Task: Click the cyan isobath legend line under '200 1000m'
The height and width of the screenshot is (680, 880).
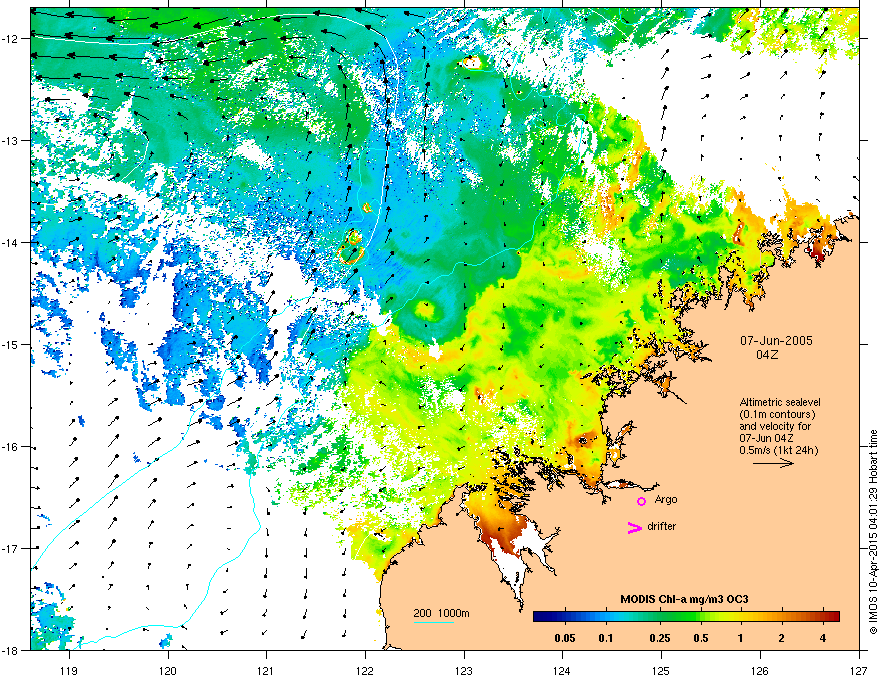Action: click(x=433, y=622)
